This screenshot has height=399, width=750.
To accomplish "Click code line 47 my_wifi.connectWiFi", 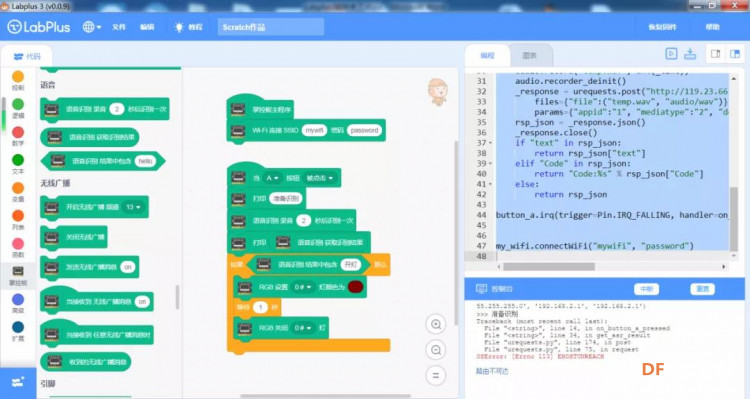I will [595, 246].
